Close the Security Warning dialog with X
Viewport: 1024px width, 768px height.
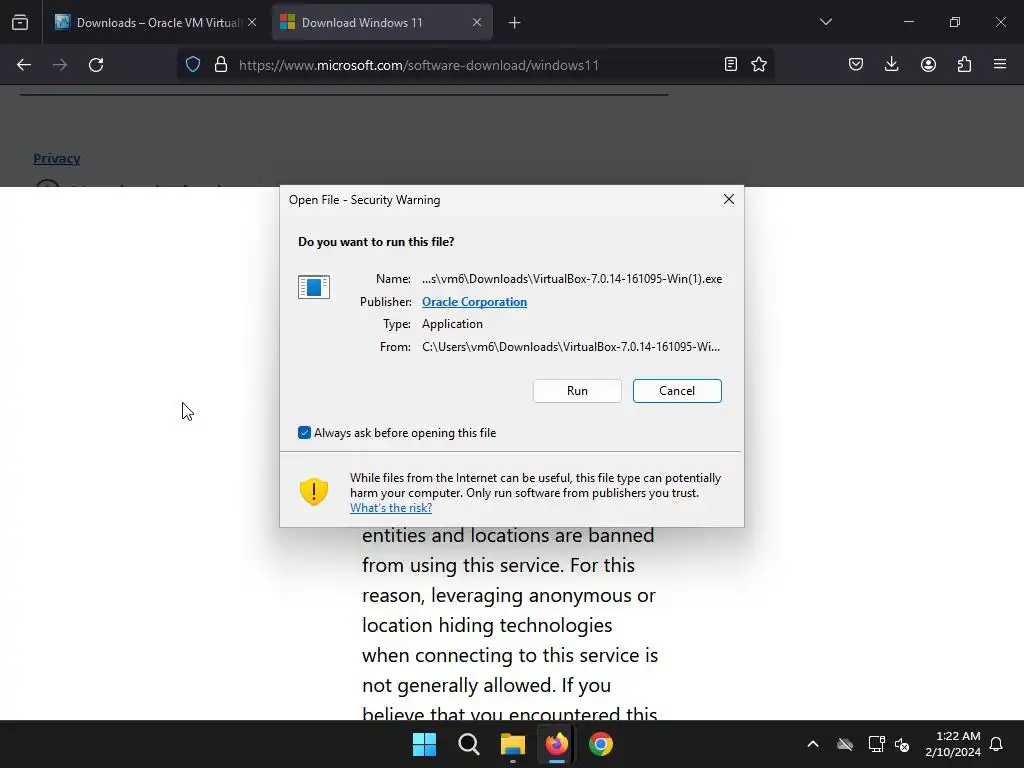(729, 199)
